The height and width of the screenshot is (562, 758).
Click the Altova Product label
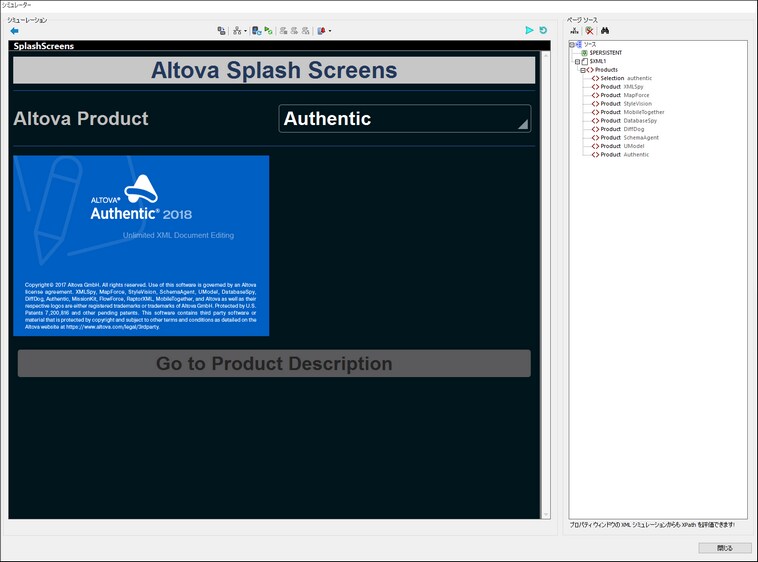coord(81,119)
